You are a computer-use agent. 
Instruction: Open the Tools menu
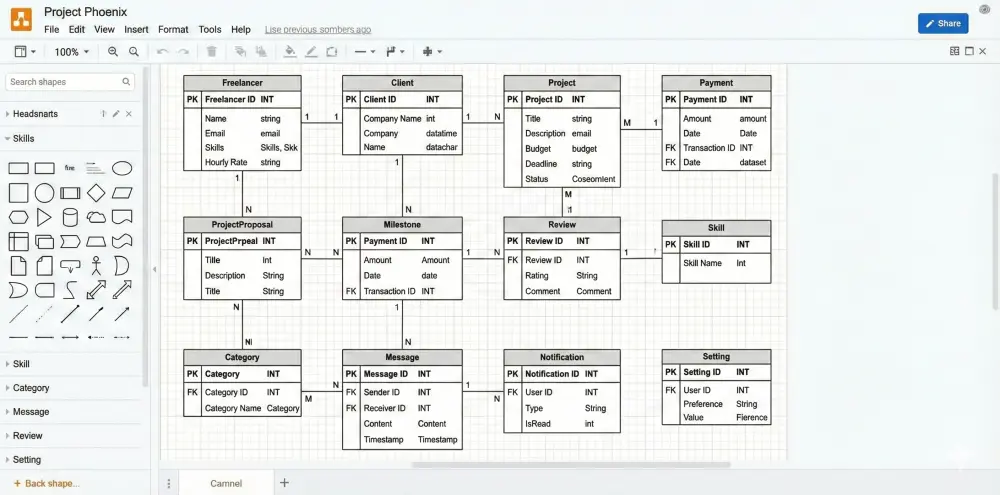coord(210,29)
